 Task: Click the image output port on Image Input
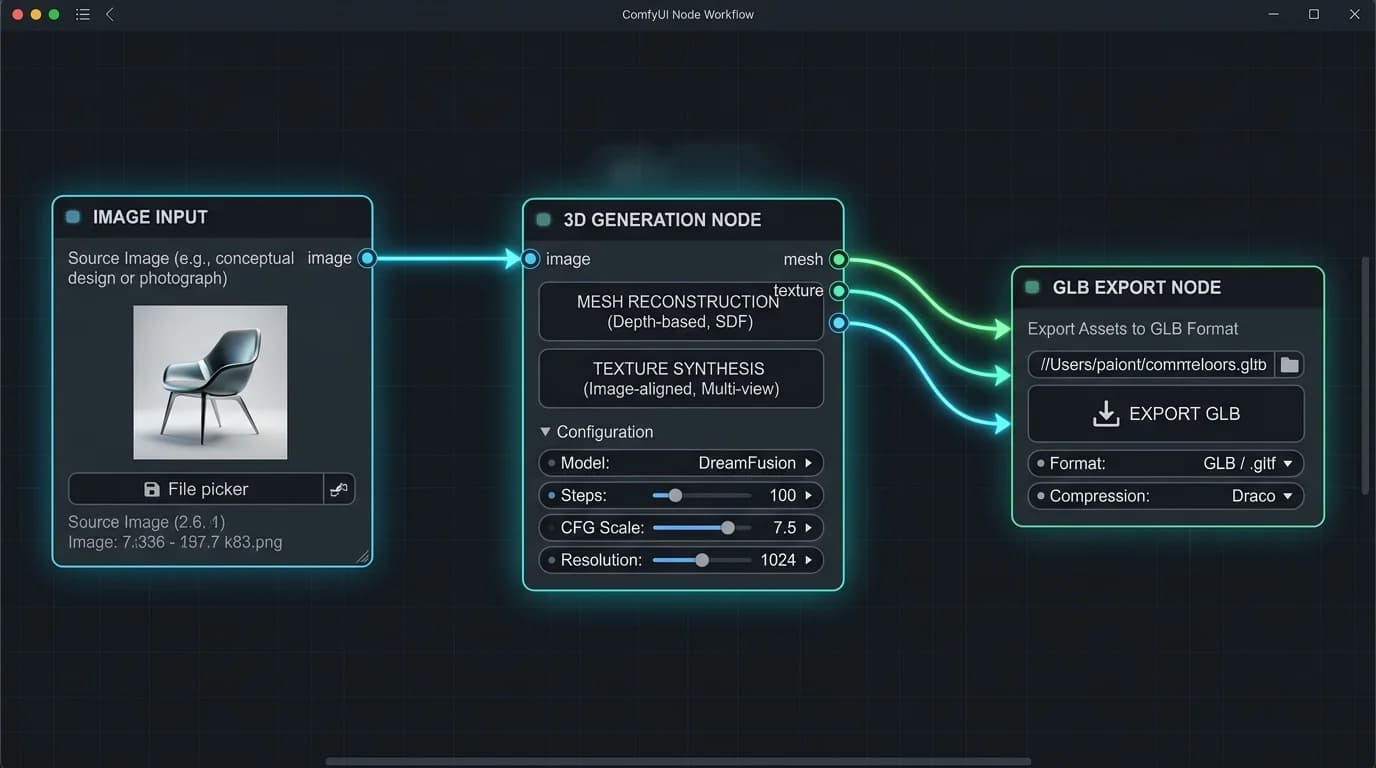coord(367,258)
